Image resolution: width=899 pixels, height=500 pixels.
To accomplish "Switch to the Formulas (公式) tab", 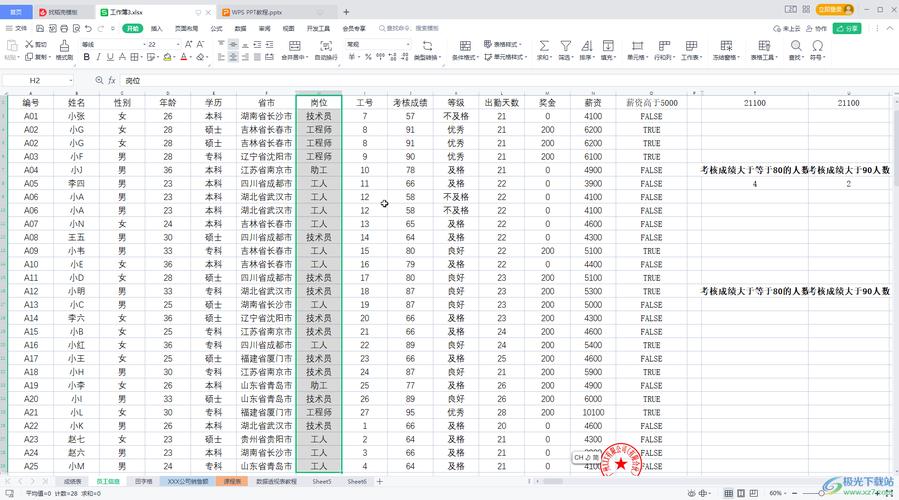I will coord(216,28).
